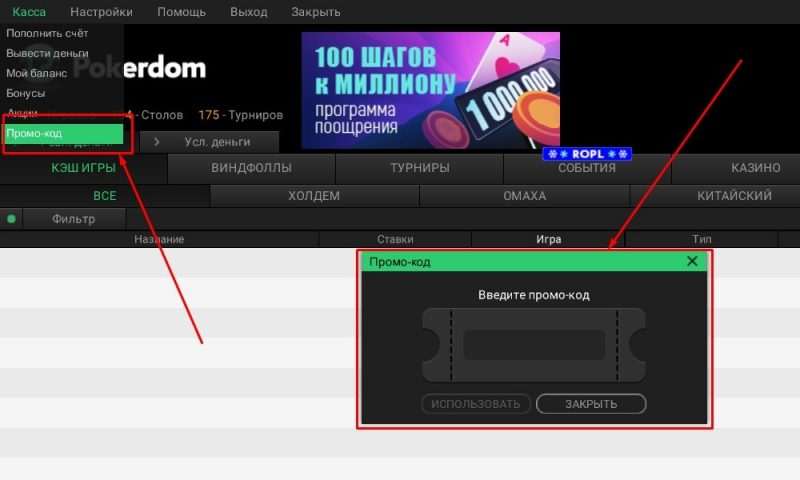Select Промо-код in the Касса menu
This screenshot has width=800, height=480.
[x=64, y=133]
